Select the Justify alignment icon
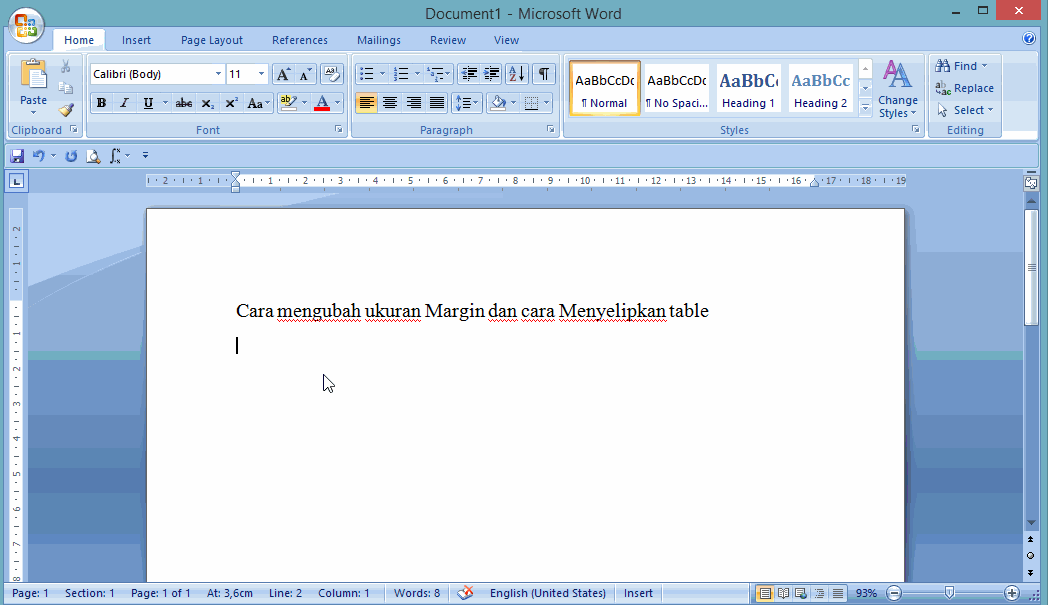The image size is (1048, 605). pyautogui.click(x=437, y=103)
